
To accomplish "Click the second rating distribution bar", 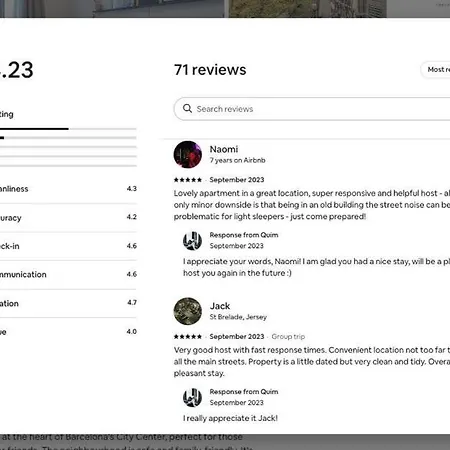I will coord(68,138).
